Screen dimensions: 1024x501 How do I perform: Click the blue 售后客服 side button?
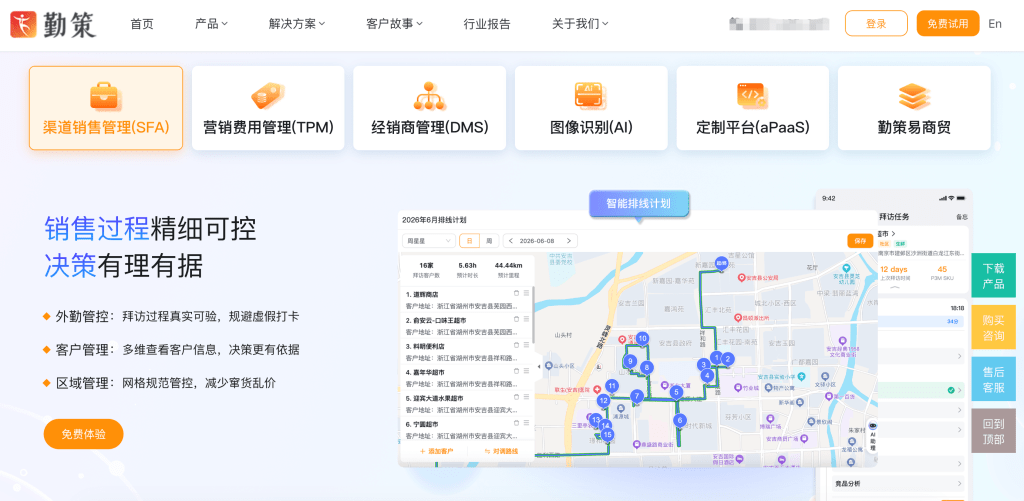[x=993, y=379]
